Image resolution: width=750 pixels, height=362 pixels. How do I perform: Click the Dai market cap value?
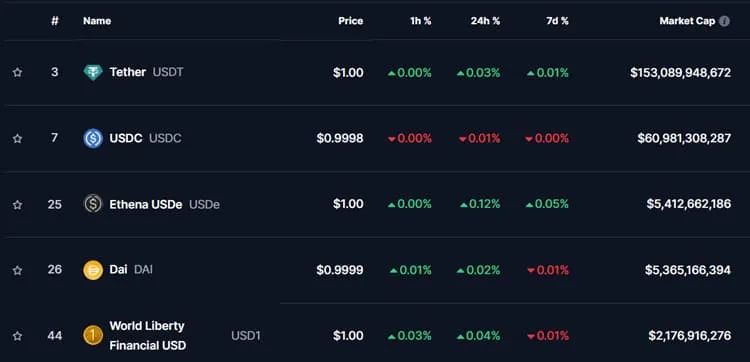[688, 270]
